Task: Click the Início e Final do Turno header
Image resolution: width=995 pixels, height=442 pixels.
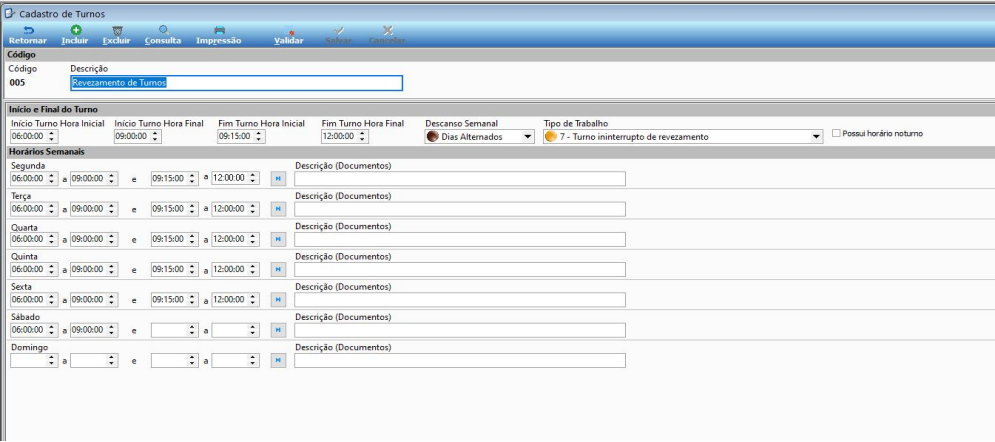Action: point(53,110)
